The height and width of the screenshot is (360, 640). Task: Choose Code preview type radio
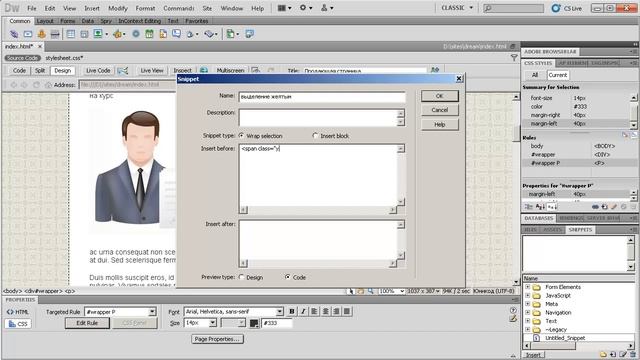(288, 277)
